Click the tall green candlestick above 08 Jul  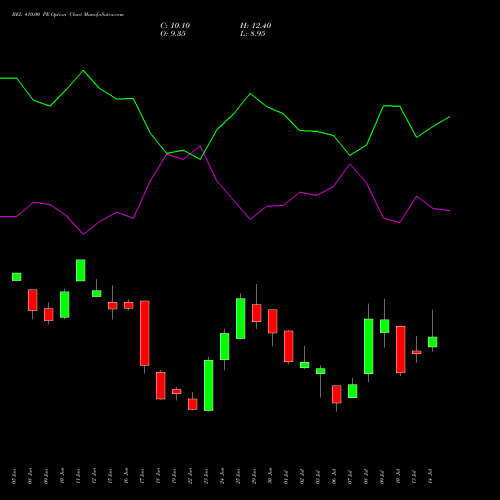tap(369, 346)
